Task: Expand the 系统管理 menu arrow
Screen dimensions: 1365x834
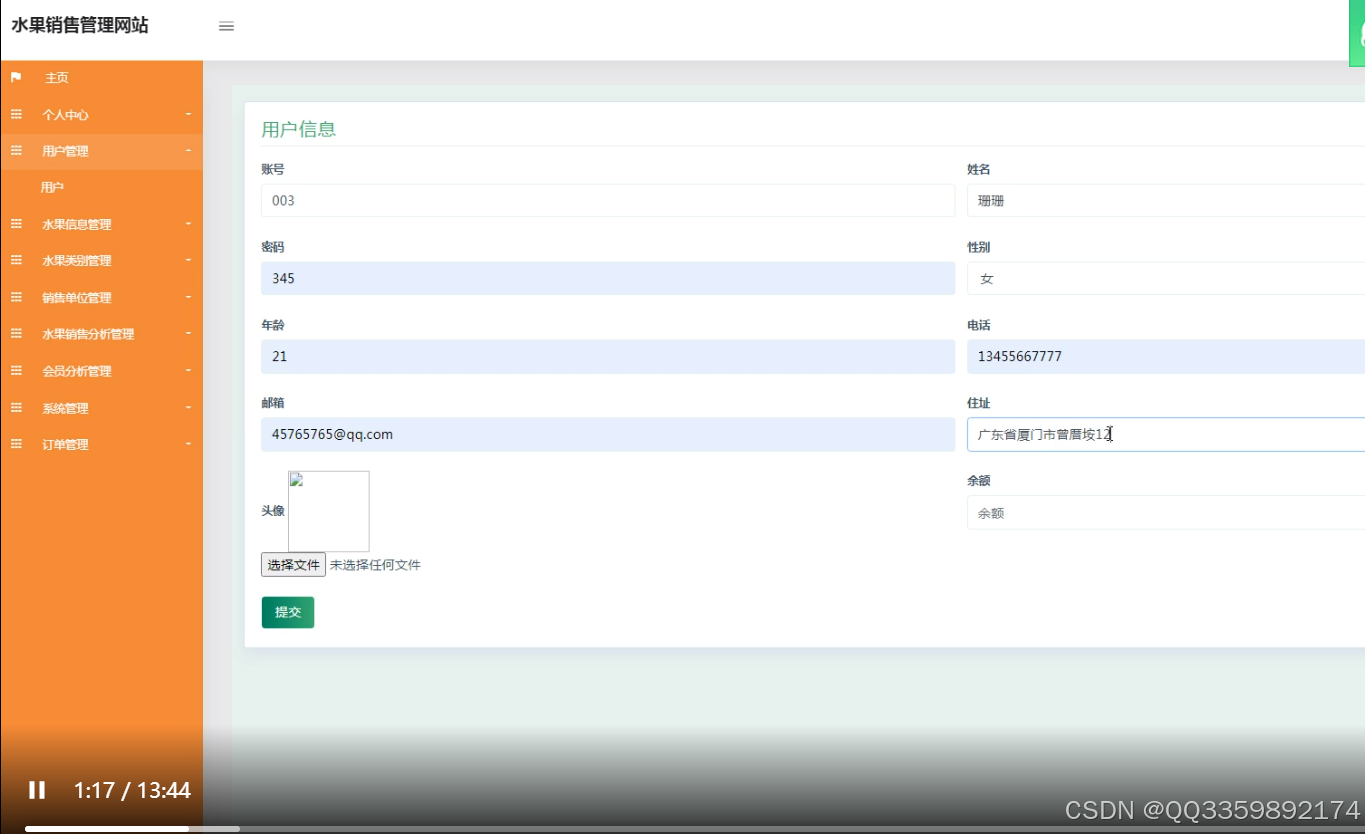Action: pyautogui.click(x=188, y=407)
